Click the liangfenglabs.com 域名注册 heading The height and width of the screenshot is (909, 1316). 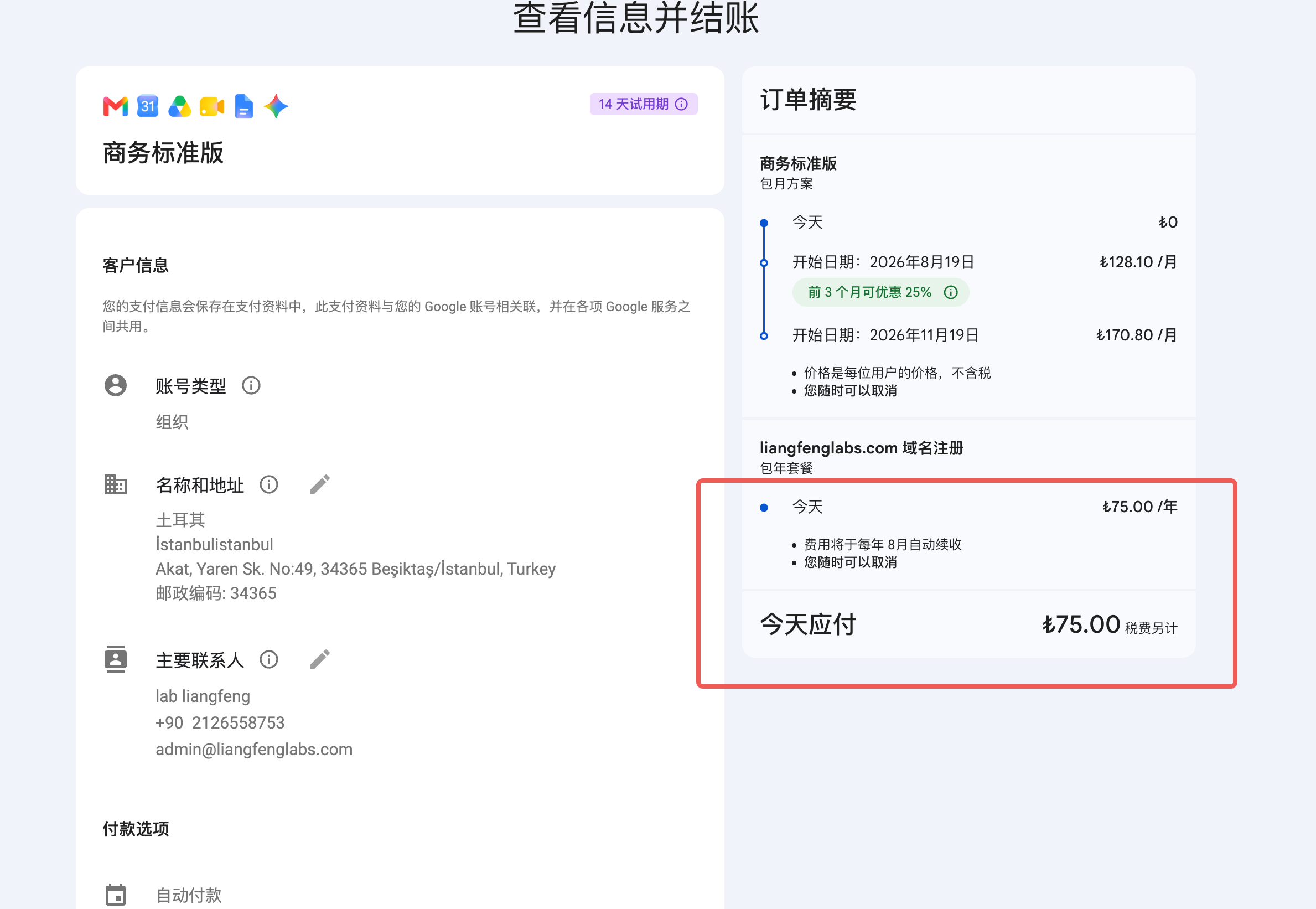[x=862, y=448]
